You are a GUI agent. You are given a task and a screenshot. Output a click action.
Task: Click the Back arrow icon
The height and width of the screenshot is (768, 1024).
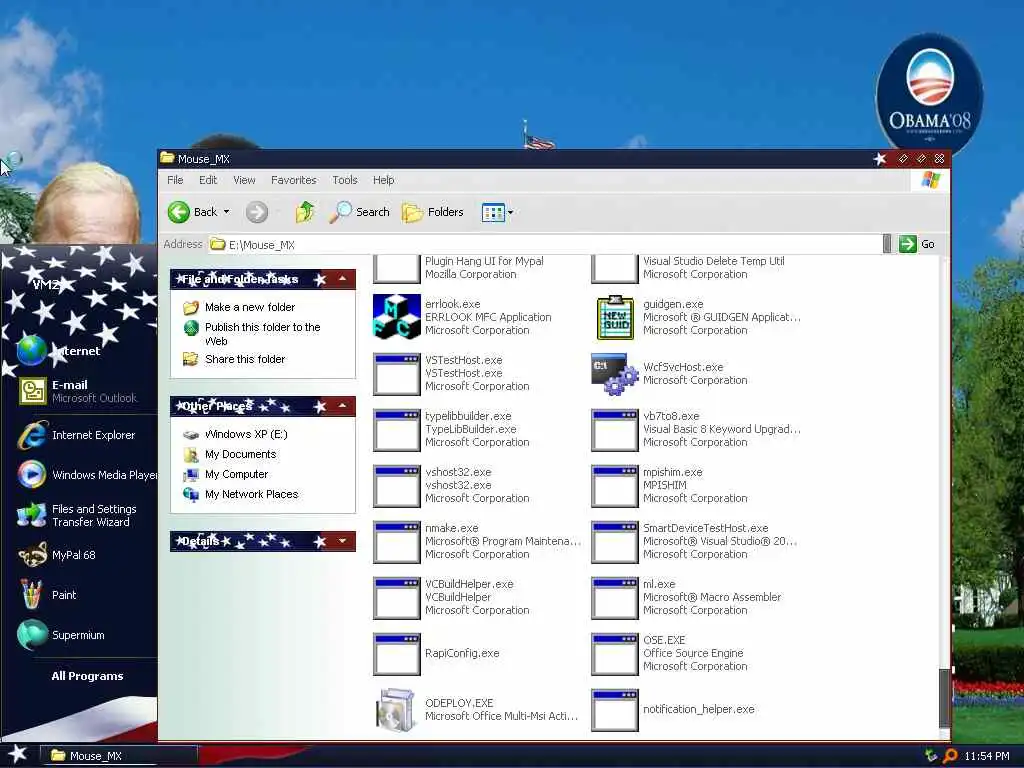[x=178, y=212]
